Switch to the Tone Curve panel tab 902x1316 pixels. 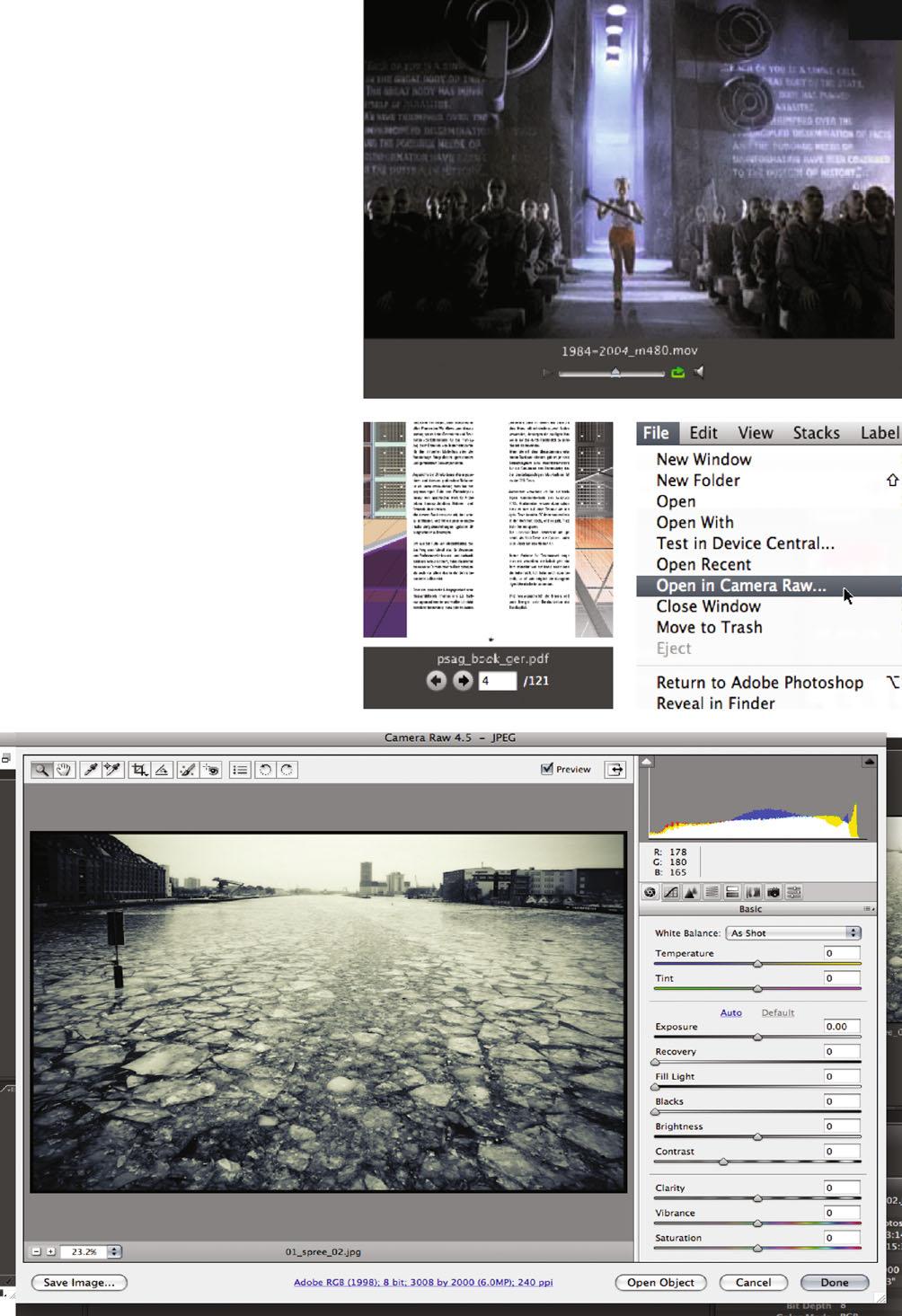point(670,892)
